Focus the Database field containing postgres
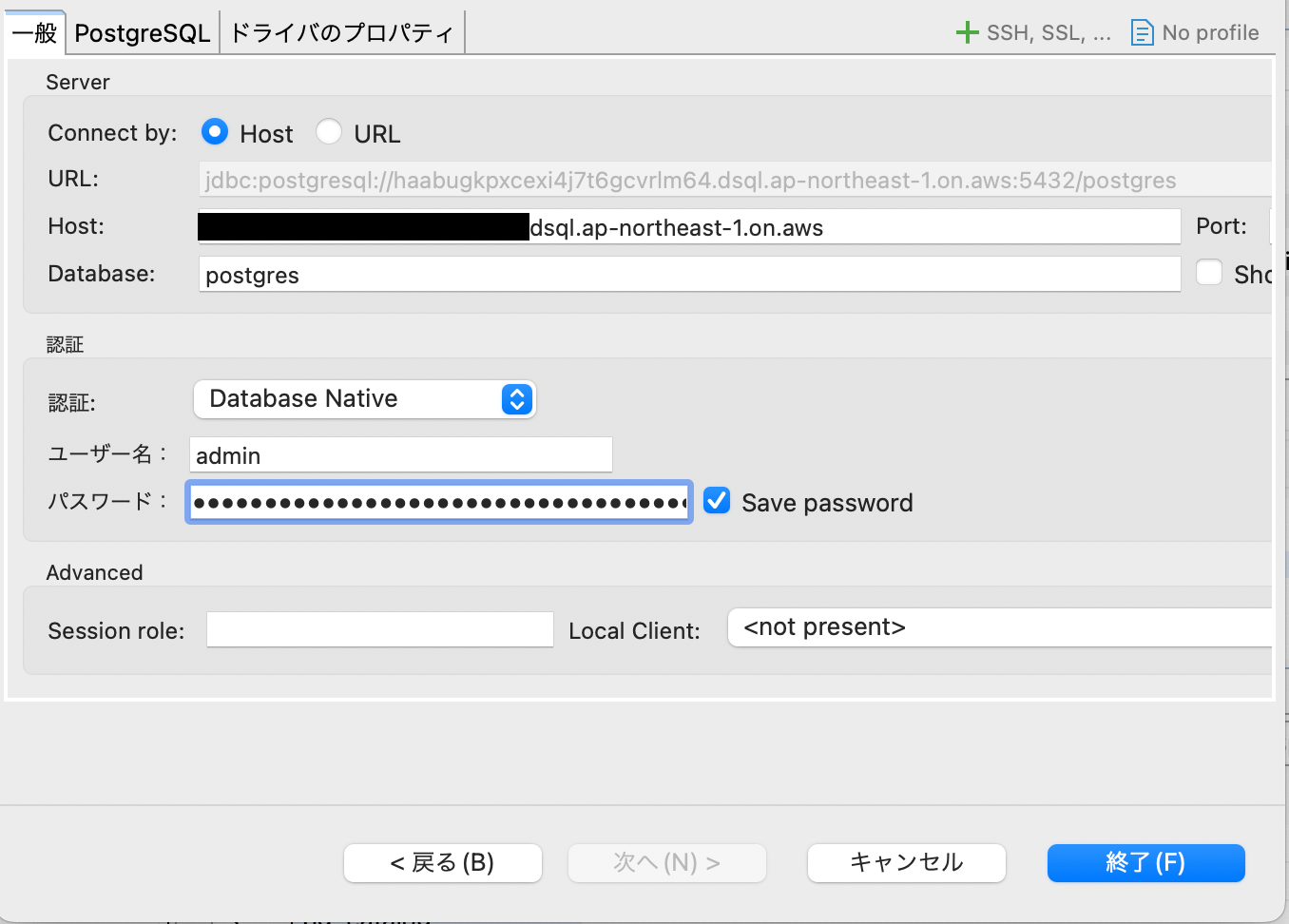Screen dimensions: 1289x924 pyautogui.click(x=690, y=275)
